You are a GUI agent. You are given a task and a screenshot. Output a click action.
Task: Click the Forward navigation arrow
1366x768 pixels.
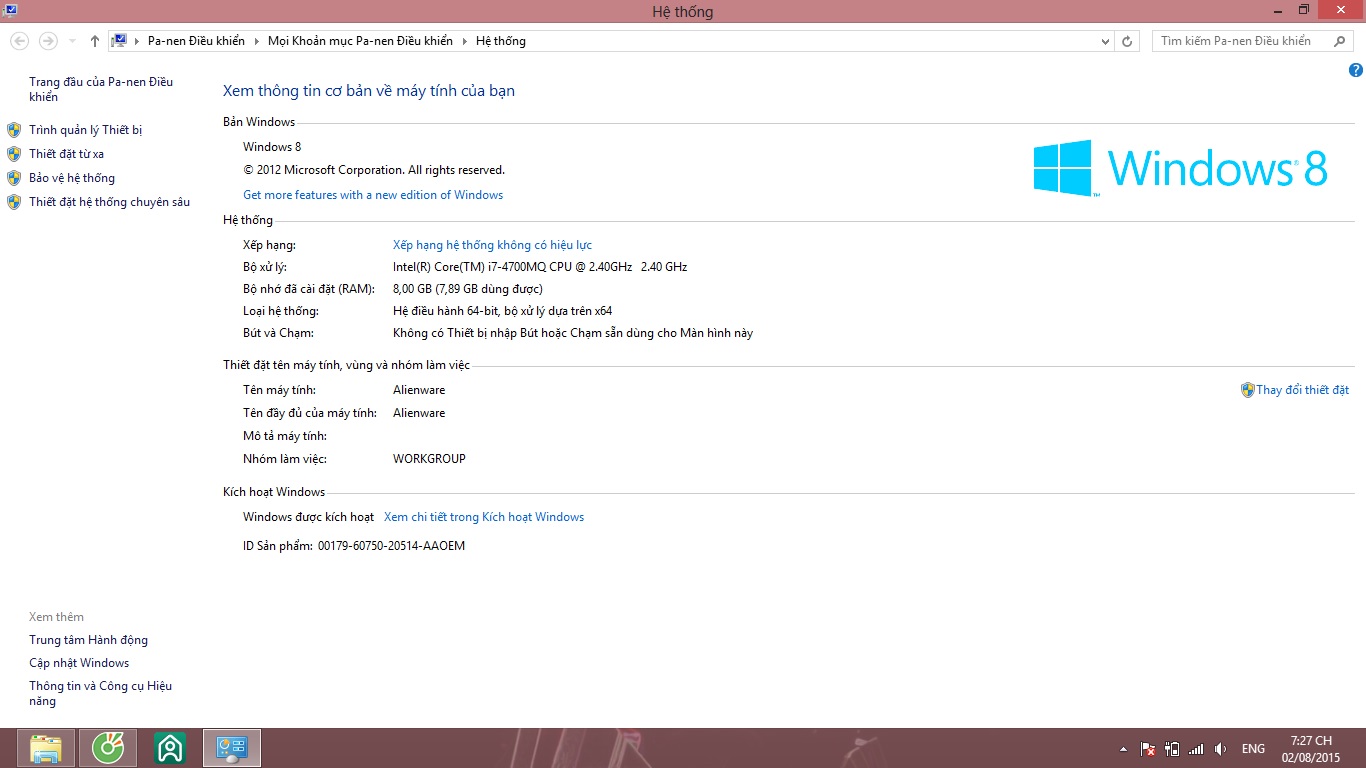47,41
